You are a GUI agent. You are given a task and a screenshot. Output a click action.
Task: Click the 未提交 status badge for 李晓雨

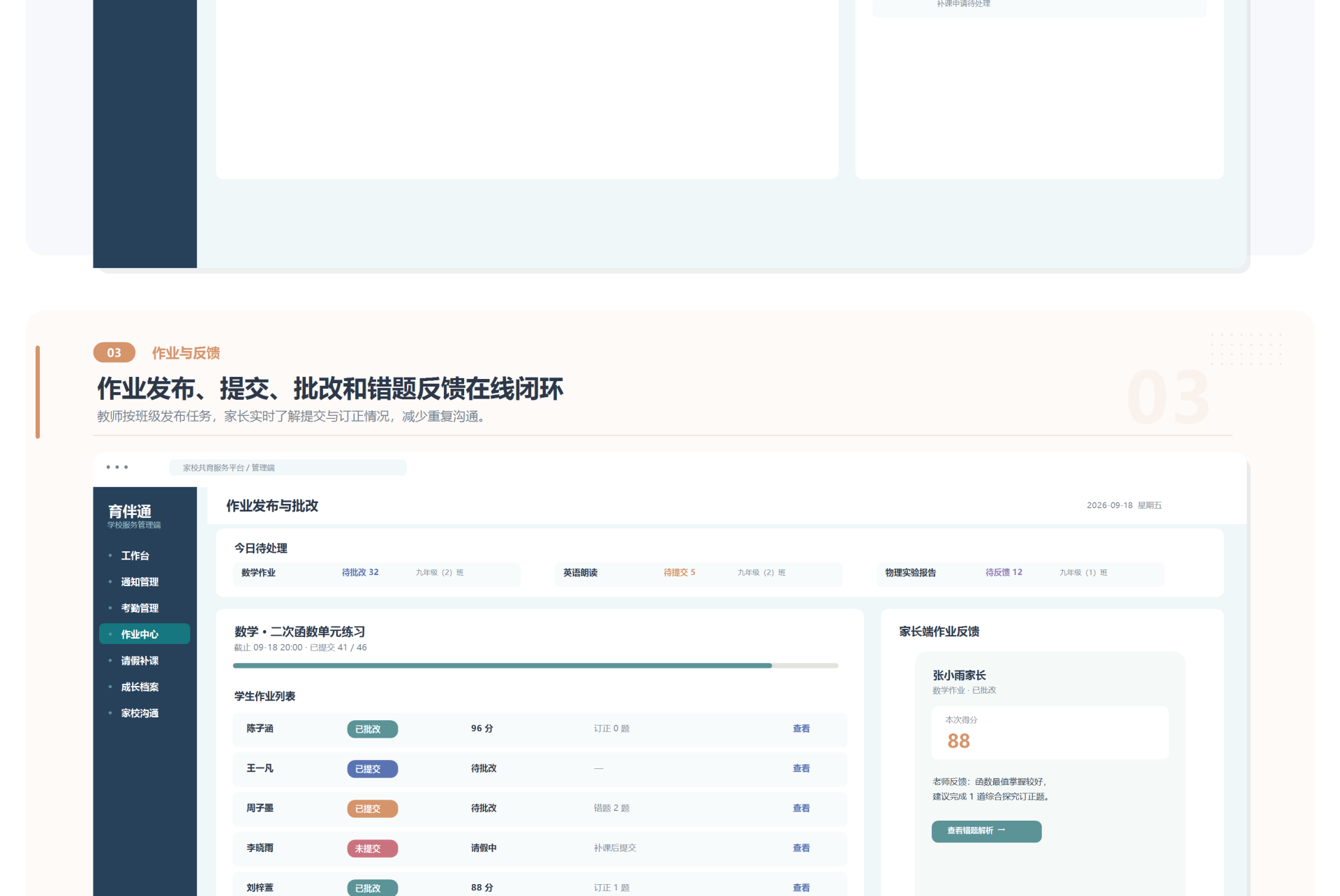click(x=373, y=849)
